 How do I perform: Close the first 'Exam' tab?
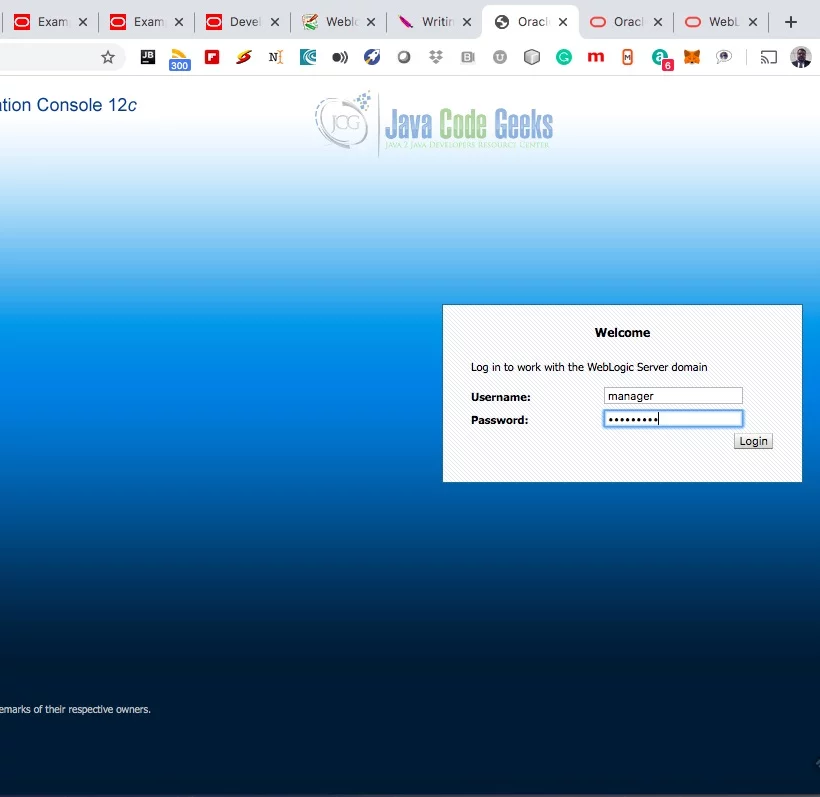point(83,22)
